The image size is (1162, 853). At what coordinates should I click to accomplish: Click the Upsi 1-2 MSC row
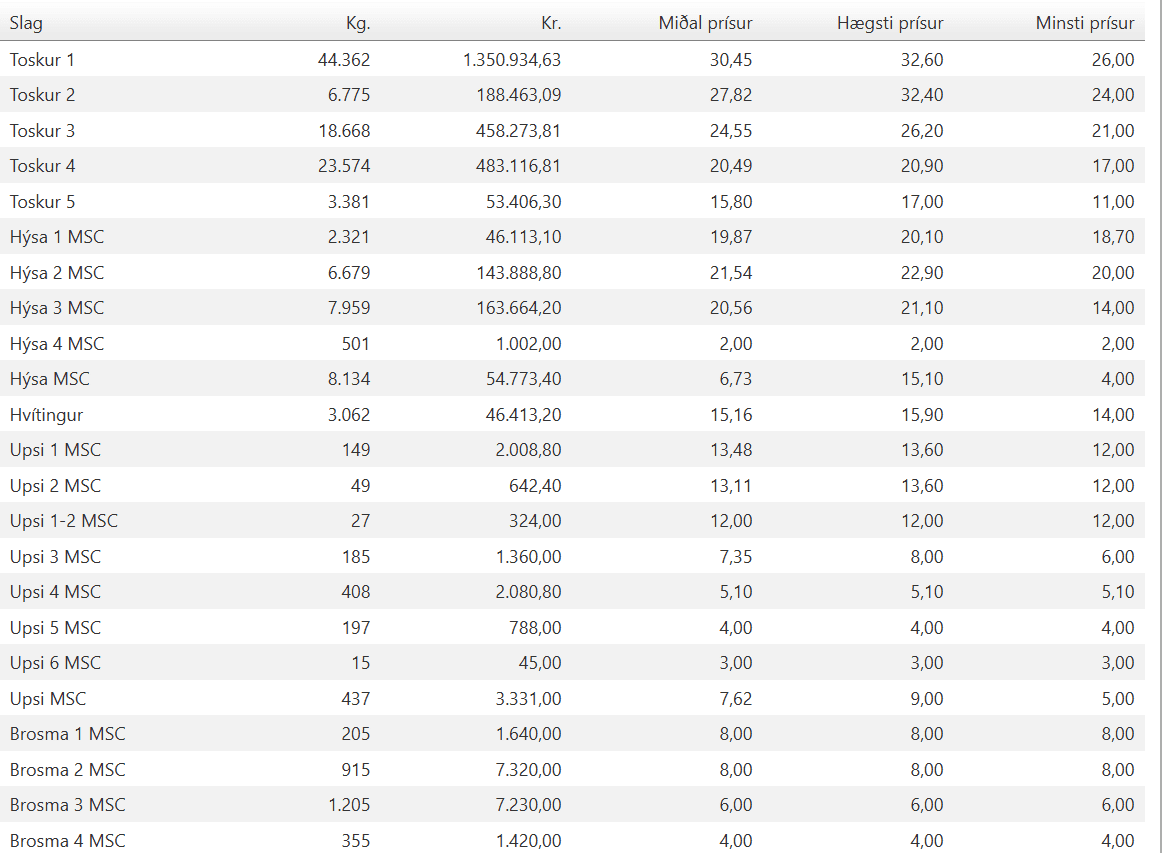(64, 521)
